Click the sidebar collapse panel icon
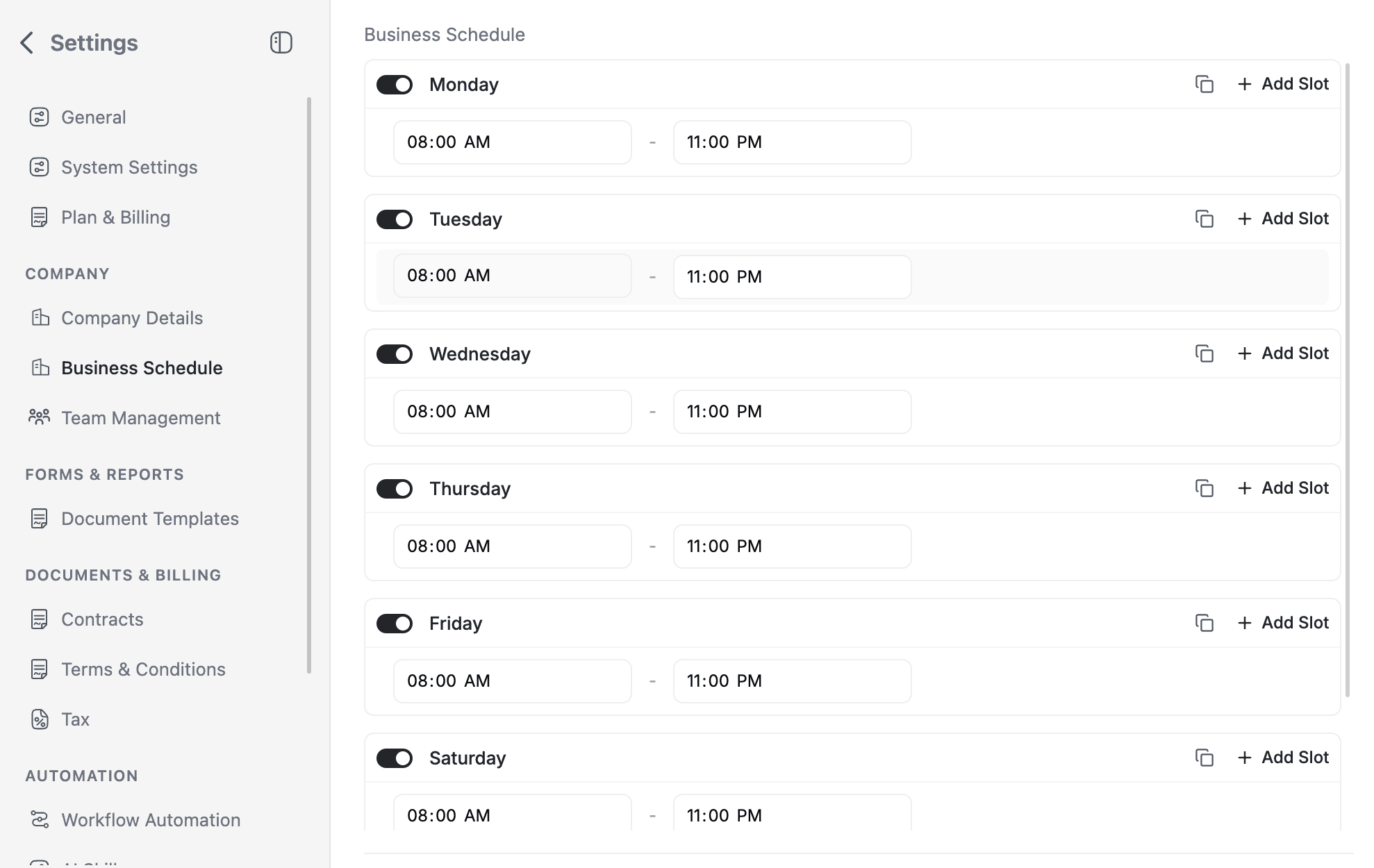This screenshot has width=1374, height=868. (281, 42)
